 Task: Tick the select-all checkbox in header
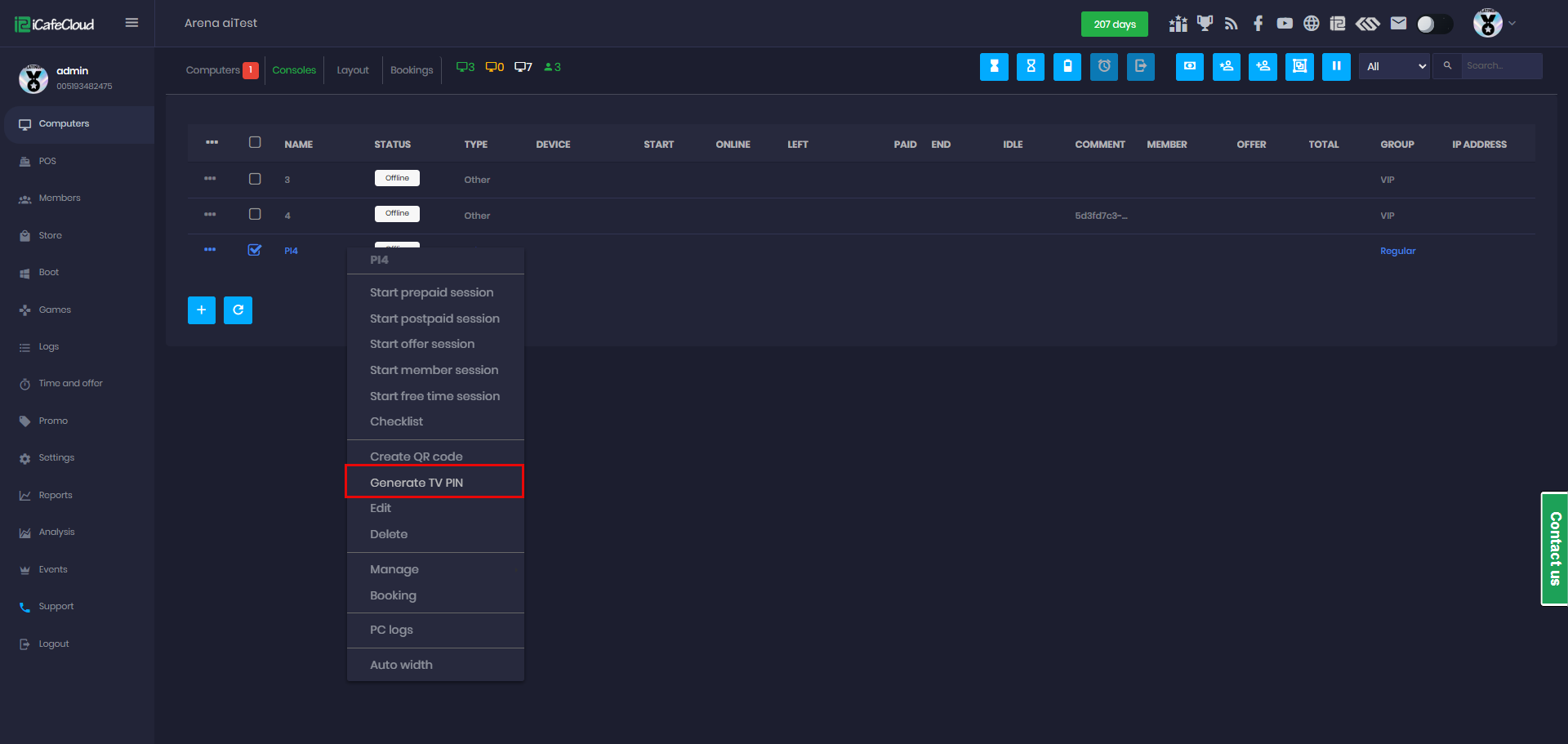pos(255,142)
